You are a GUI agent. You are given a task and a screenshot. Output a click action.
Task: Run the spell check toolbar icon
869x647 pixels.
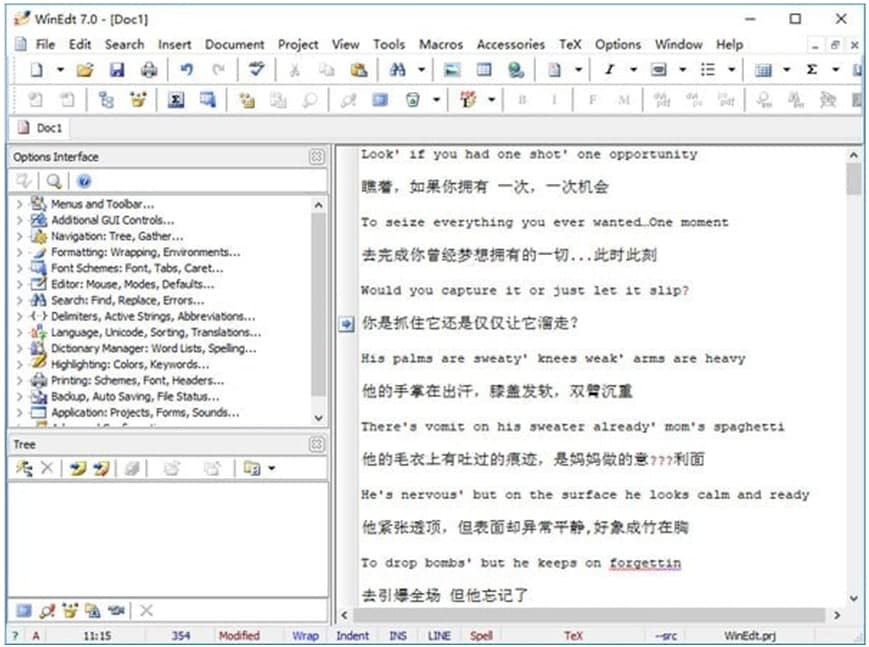258,69
